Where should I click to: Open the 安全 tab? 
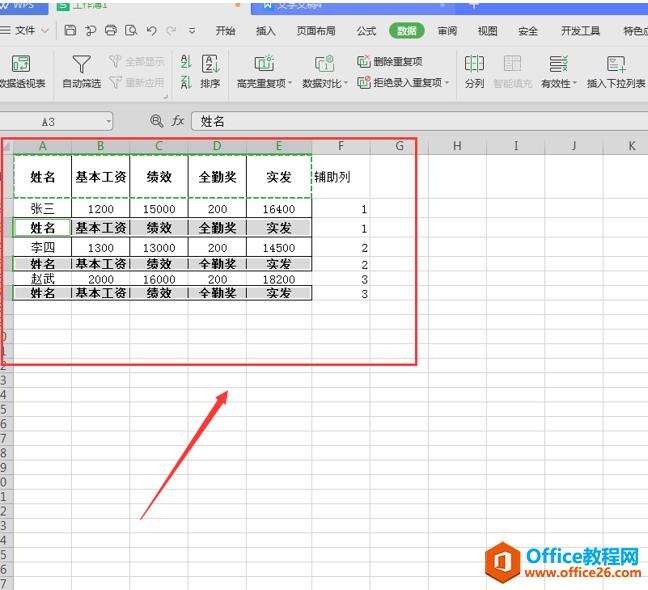(x=528, y=31)
